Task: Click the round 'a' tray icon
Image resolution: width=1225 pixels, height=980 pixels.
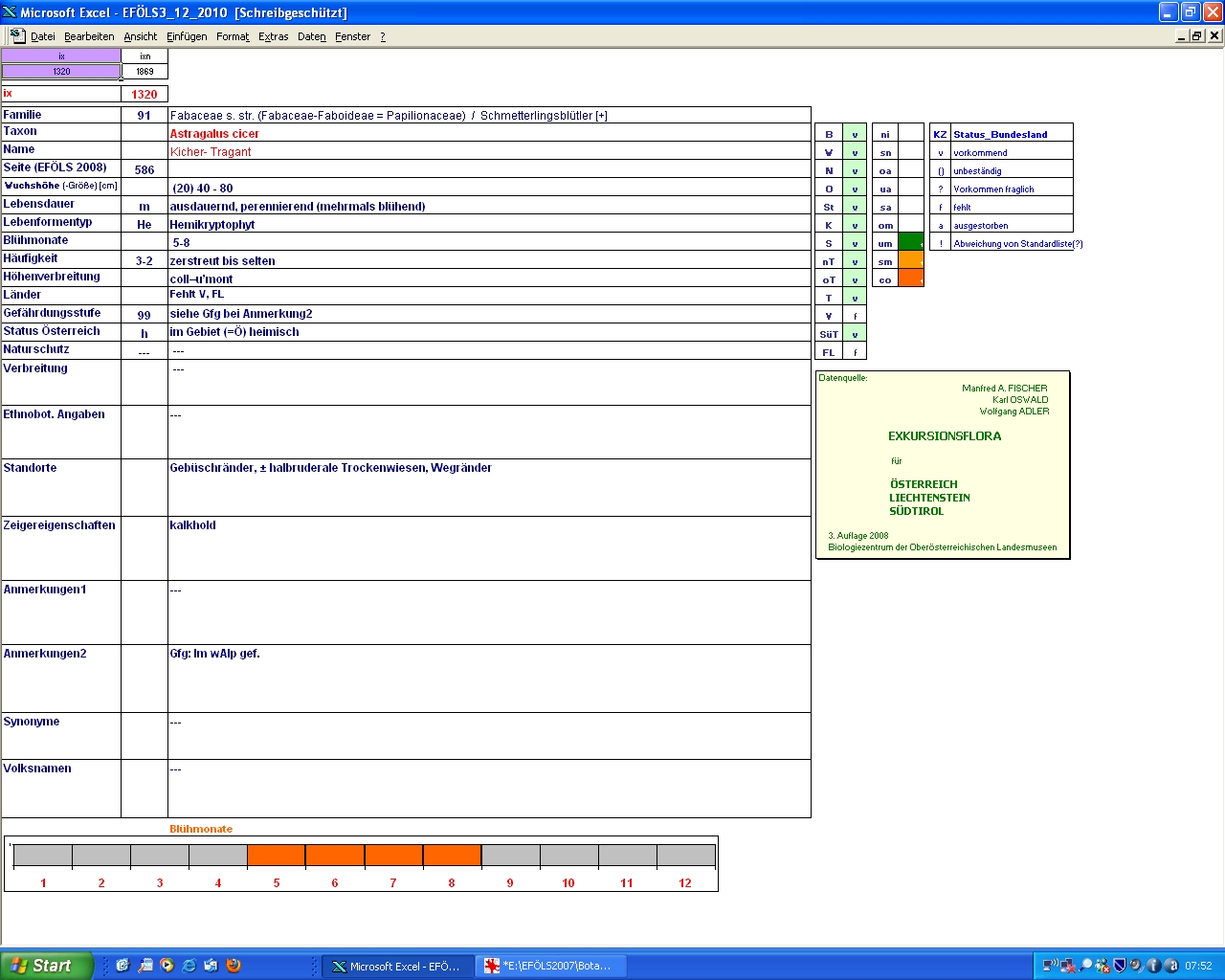Action: (1171, 966)
